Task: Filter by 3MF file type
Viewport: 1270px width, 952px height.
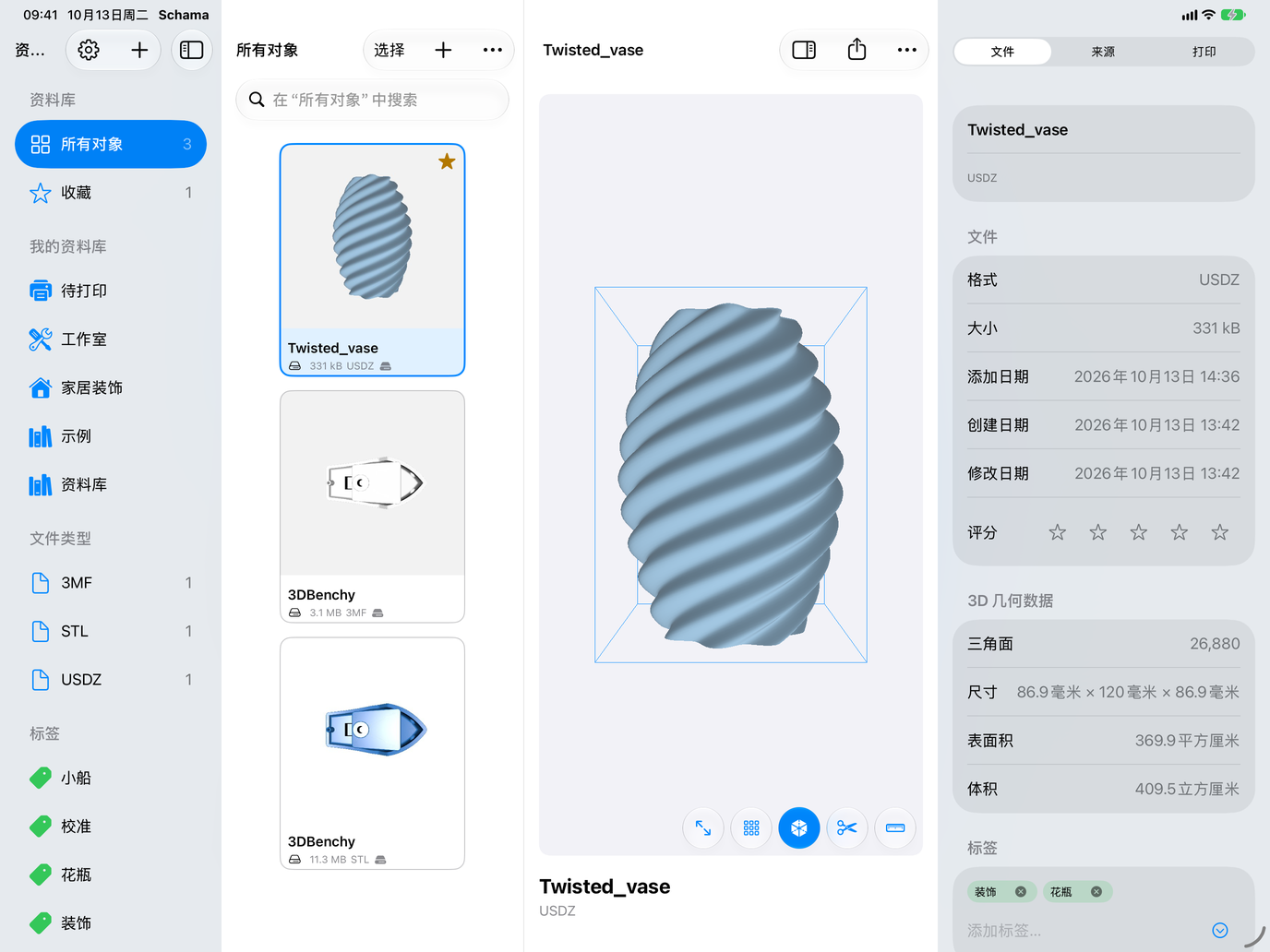Action: (x=111, y=583)
